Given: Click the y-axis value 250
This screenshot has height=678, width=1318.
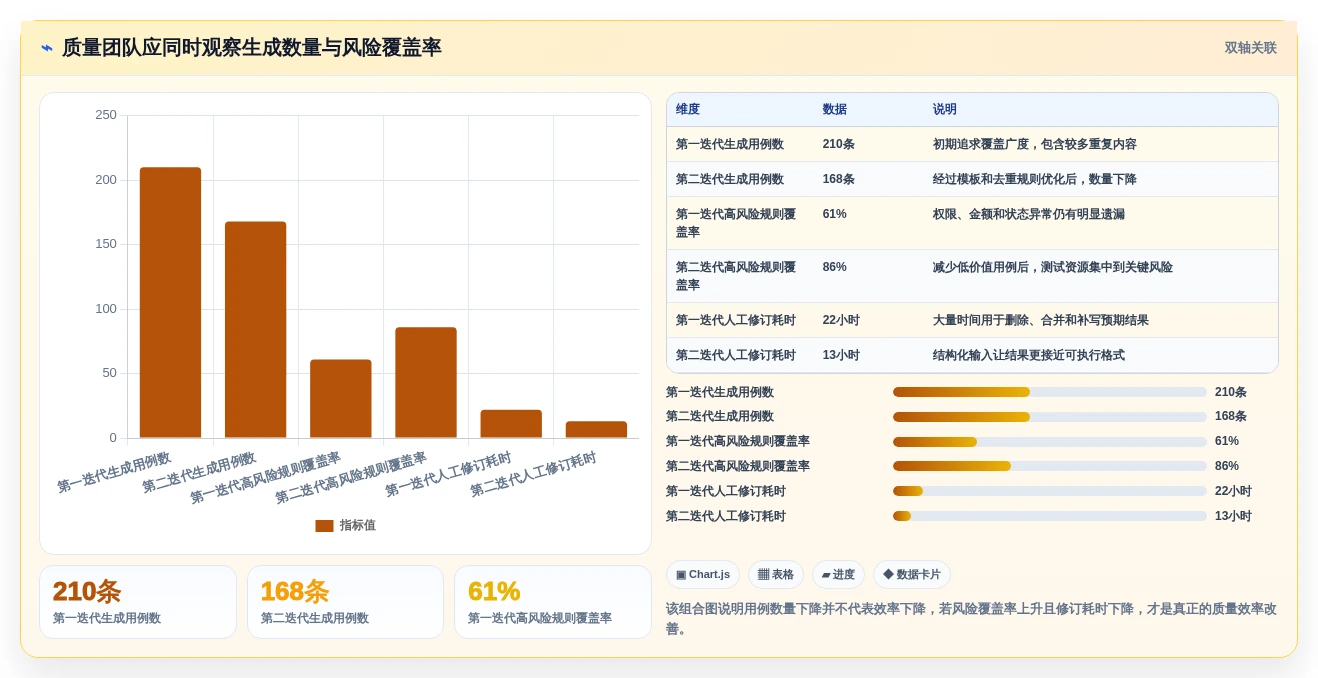Looking at the screenshot, I should click(x=106, y=115).
